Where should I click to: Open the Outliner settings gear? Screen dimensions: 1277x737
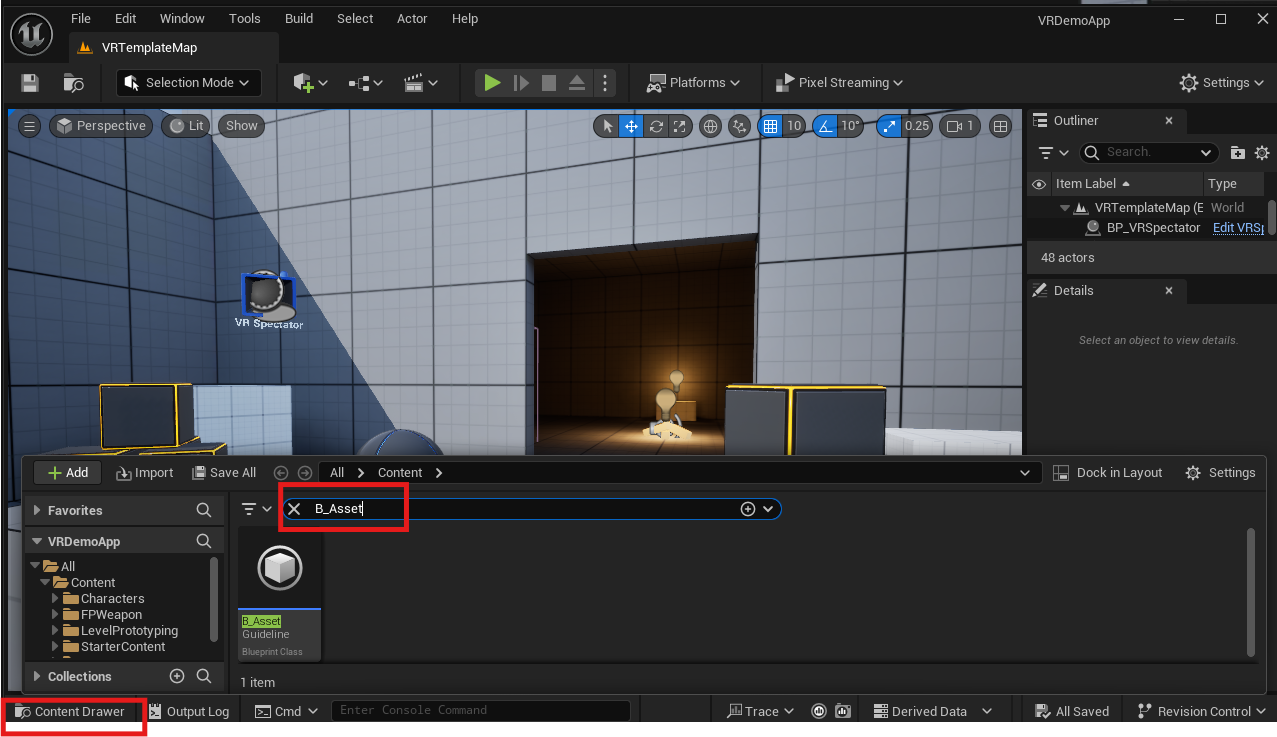tap(1262, 153)
